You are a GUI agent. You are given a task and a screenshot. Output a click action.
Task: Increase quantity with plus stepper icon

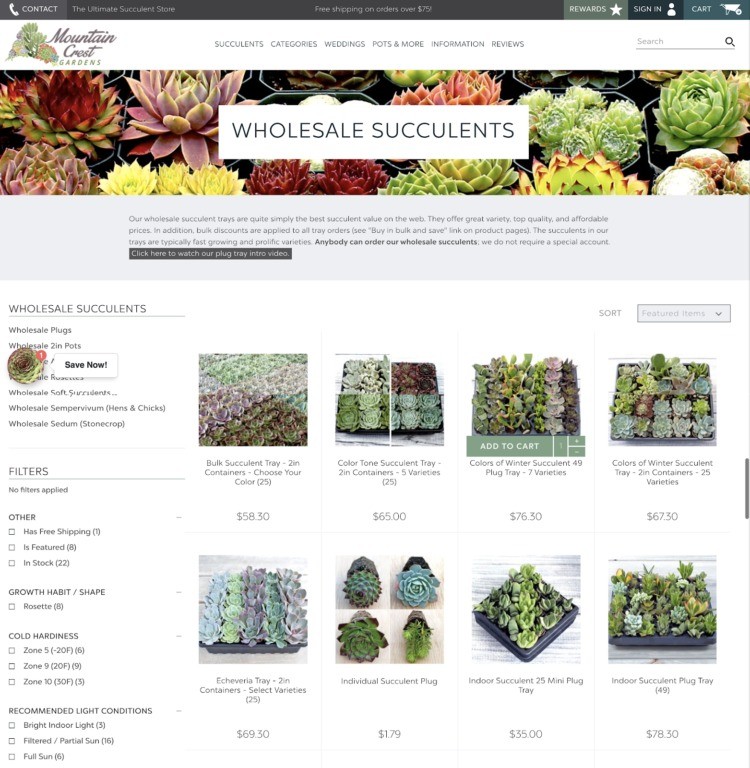point(577,441)
